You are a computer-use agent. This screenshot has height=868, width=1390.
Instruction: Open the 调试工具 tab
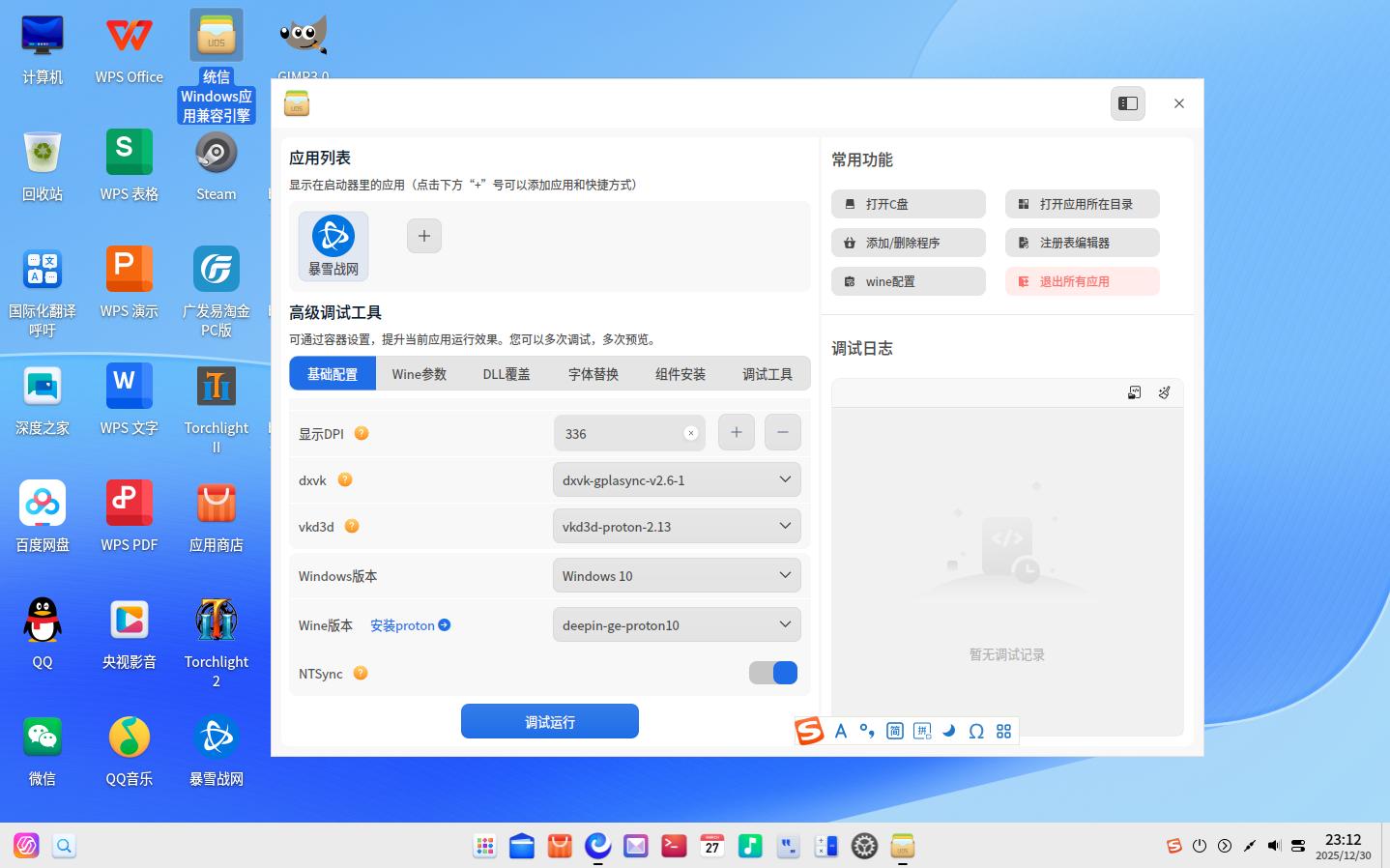767,373
